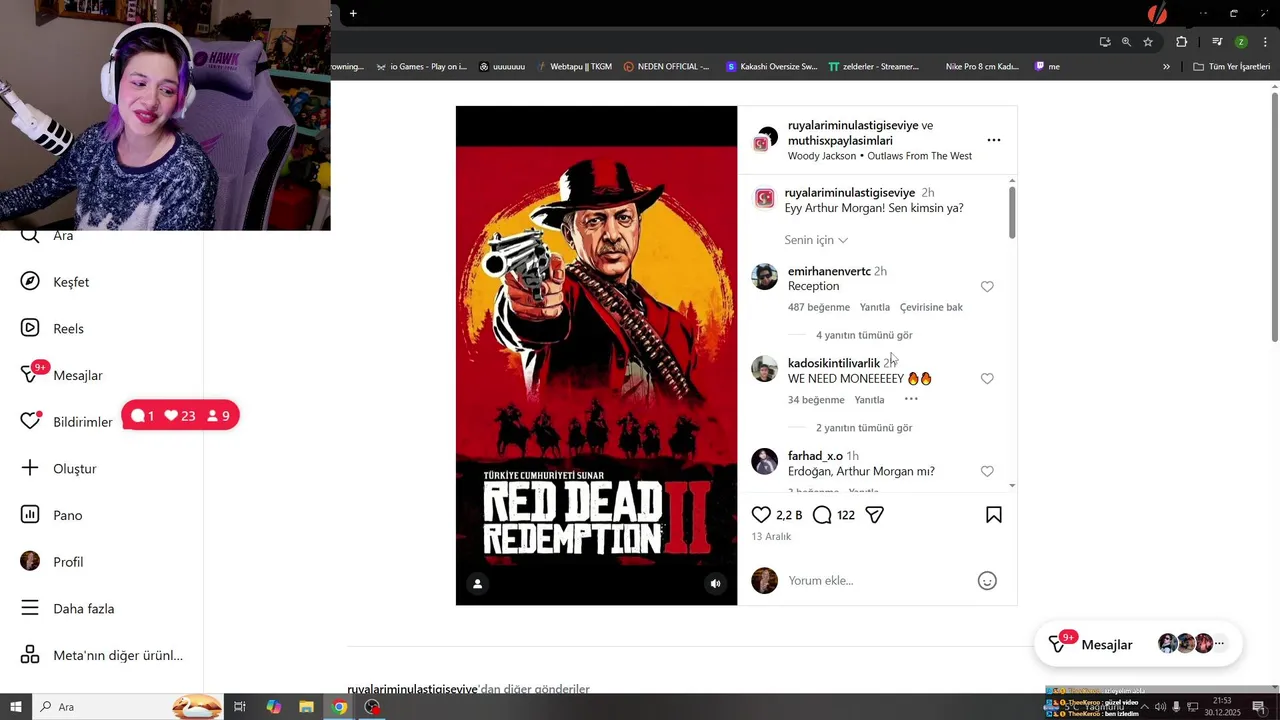Open Webtapu TKGM bookmark
The height and width of the screenshot is (720, 1280).
[x=574, y=67]
